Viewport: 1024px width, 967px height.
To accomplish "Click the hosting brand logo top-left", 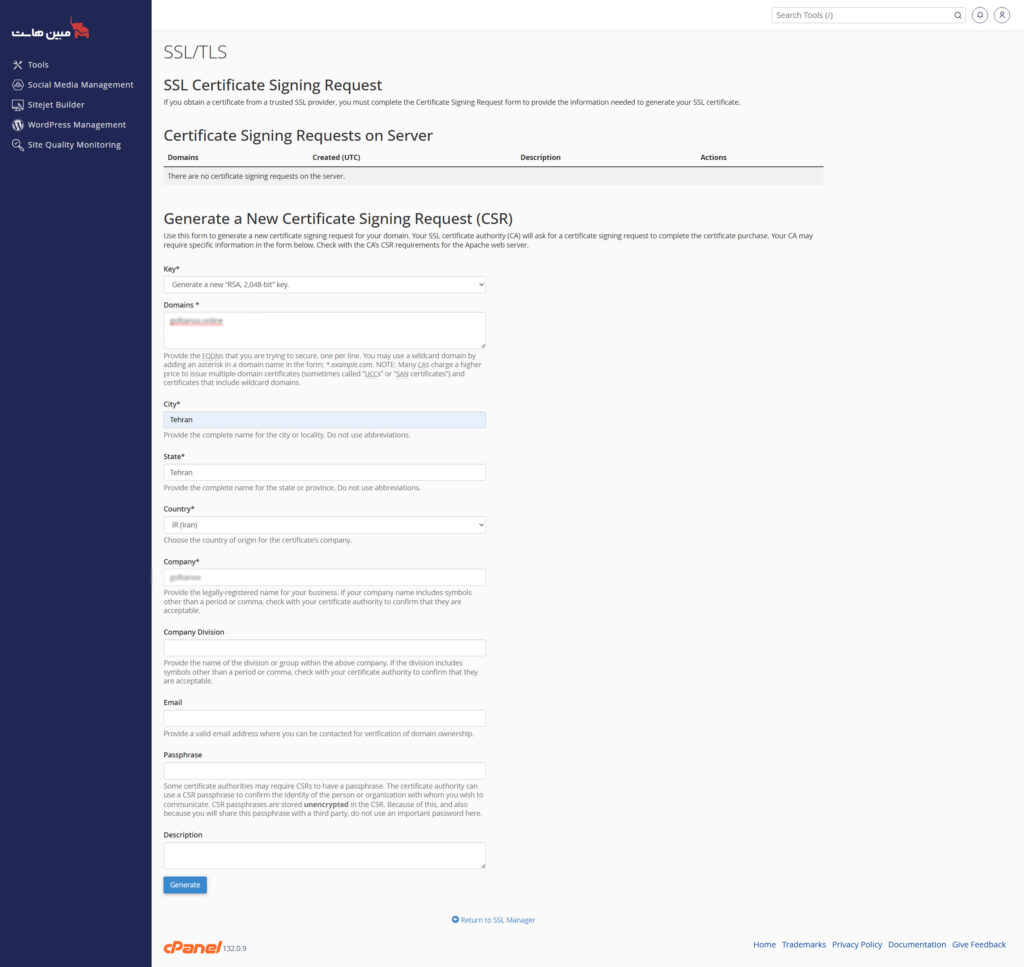I will click(x=51, y=30).
